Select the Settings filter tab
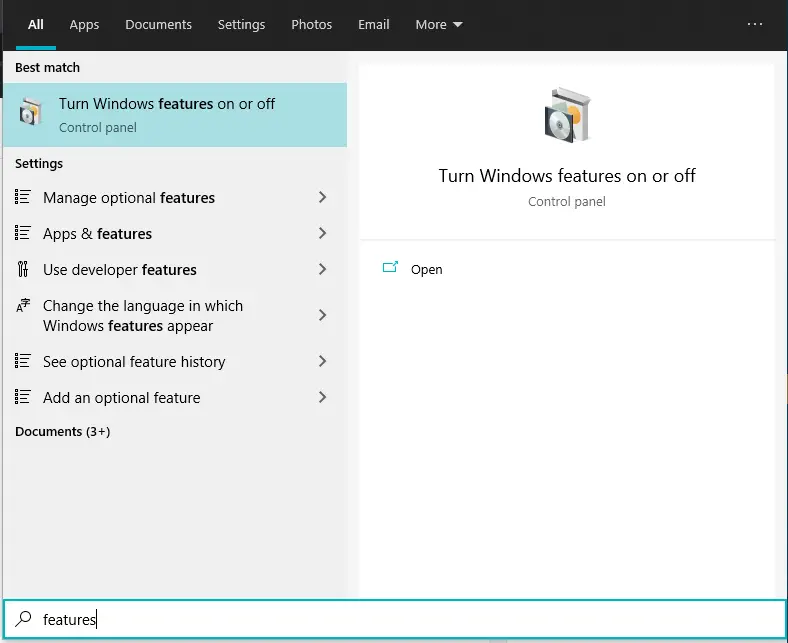 point(241,25)
